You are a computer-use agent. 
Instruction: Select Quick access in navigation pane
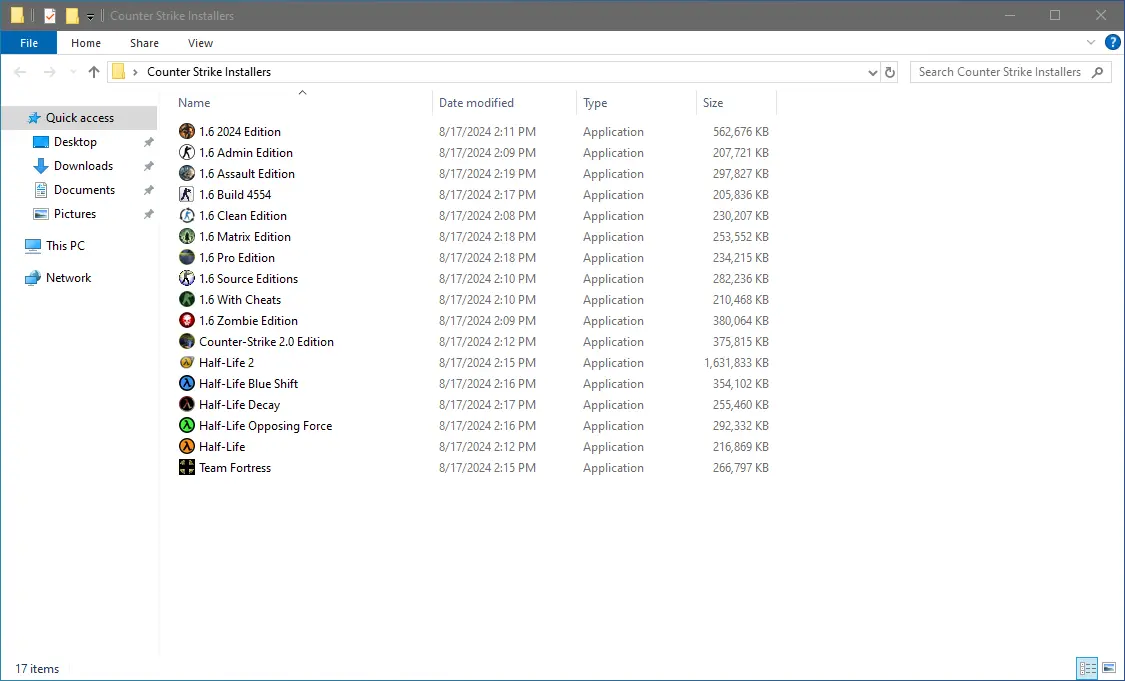coord(80,118)
